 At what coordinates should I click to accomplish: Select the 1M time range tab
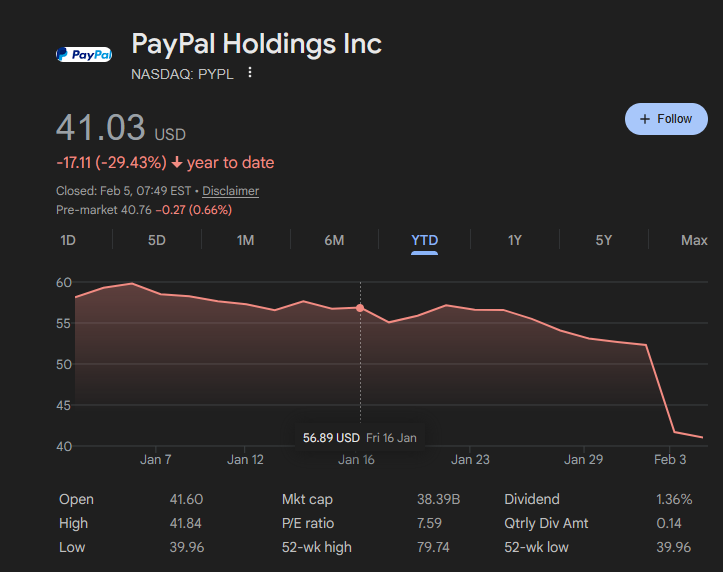(x=245, y=240)
